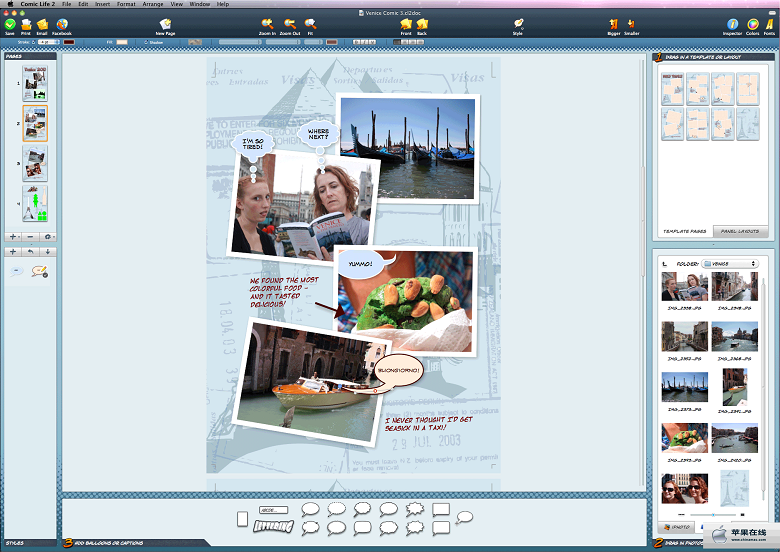Click the Save icon in toolbar
Viewport: 780px width, 552px height.
(10, 24)
